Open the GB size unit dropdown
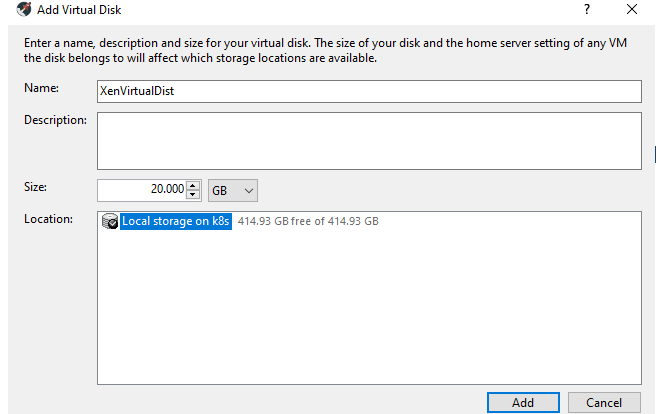The image size is (660, 414). [233, 189]
